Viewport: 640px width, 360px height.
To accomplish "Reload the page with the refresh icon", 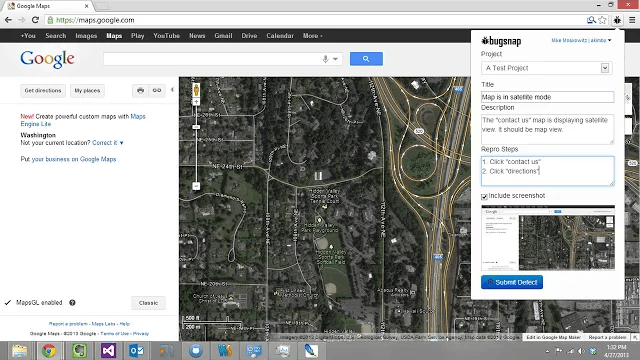I will [35, 20].
